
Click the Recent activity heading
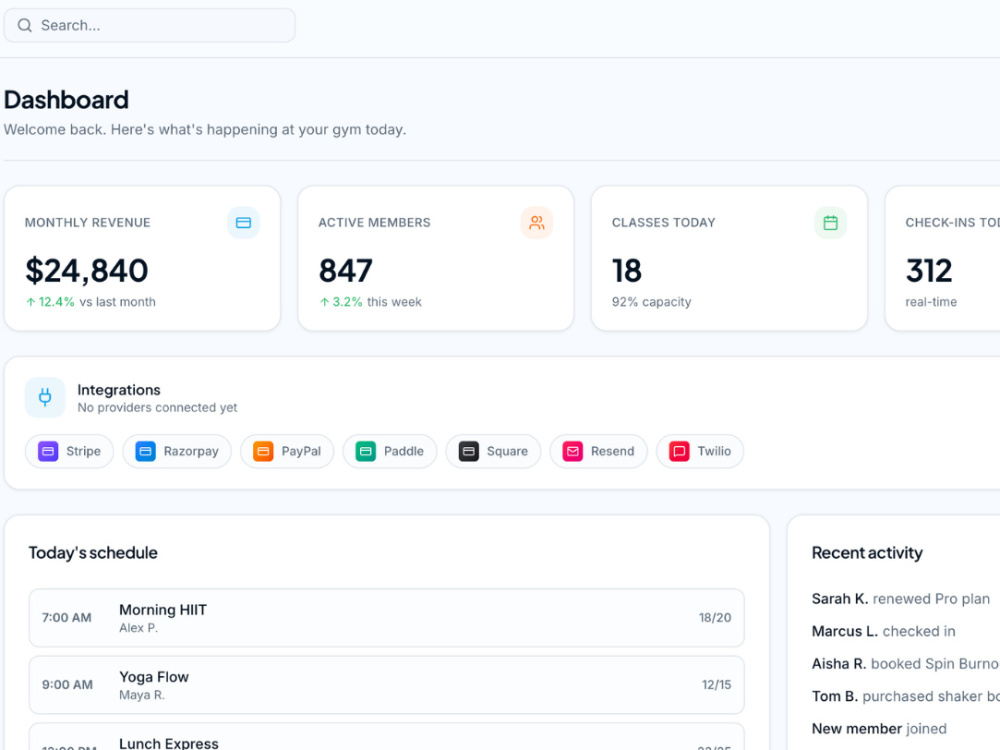867,553
